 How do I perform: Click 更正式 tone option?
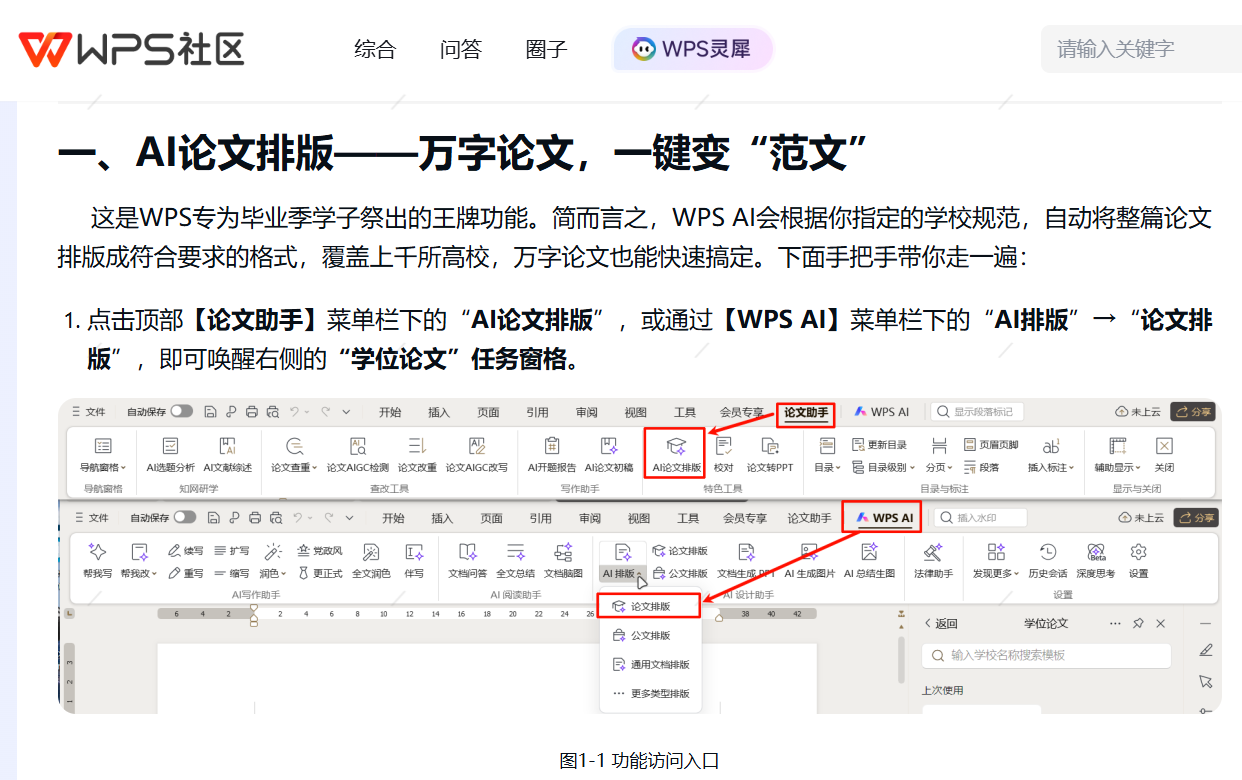pyautogui.click(x=320, y=573)
